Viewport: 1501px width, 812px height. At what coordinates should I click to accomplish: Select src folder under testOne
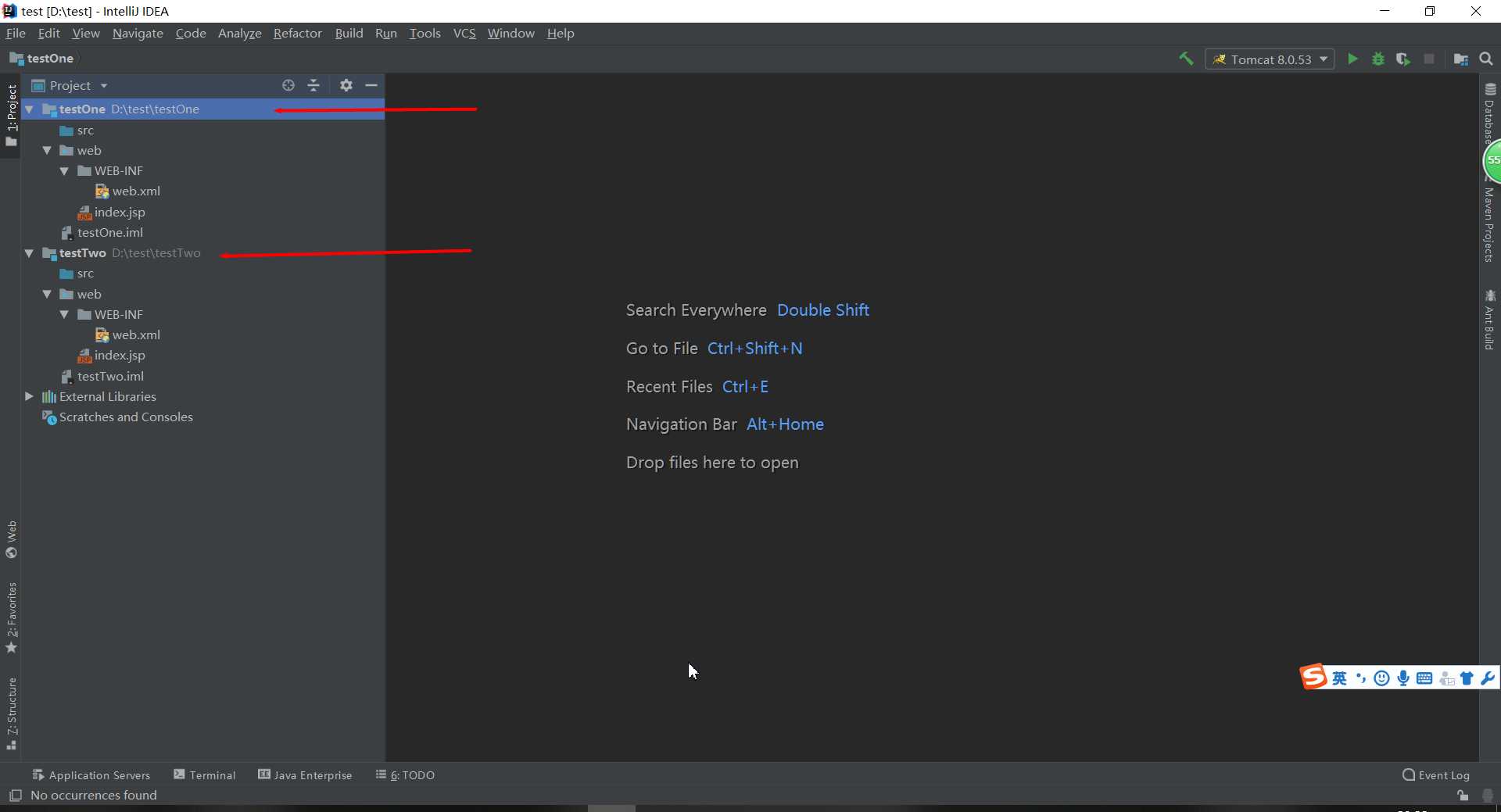77,131
